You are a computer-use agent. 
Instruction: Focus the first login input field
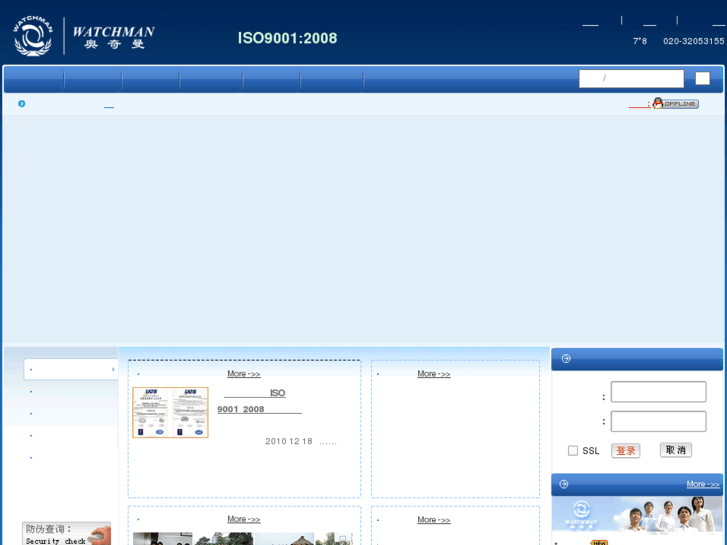658,392
